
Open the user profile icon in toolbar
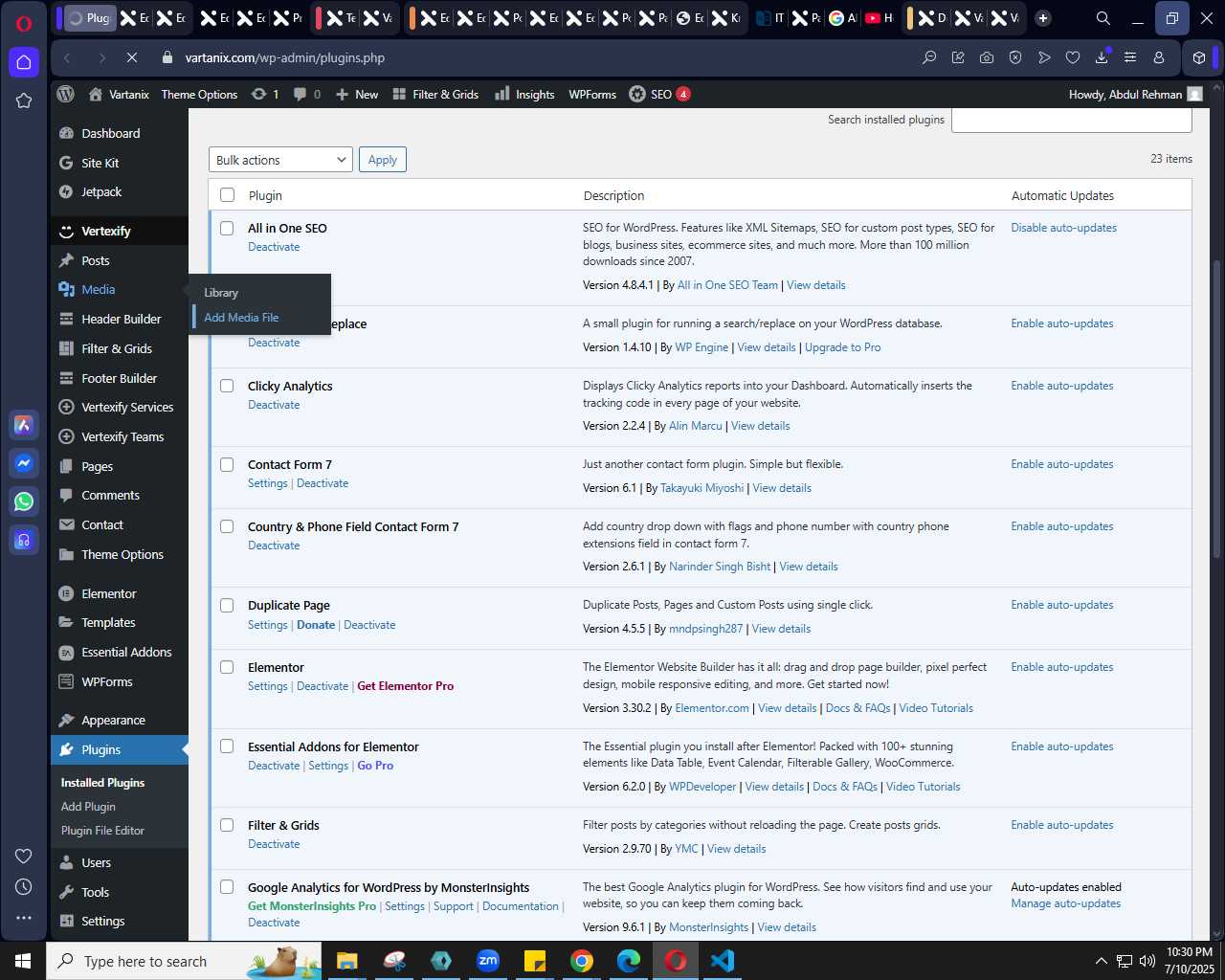pyautogui.click(x=1159, y=57)
